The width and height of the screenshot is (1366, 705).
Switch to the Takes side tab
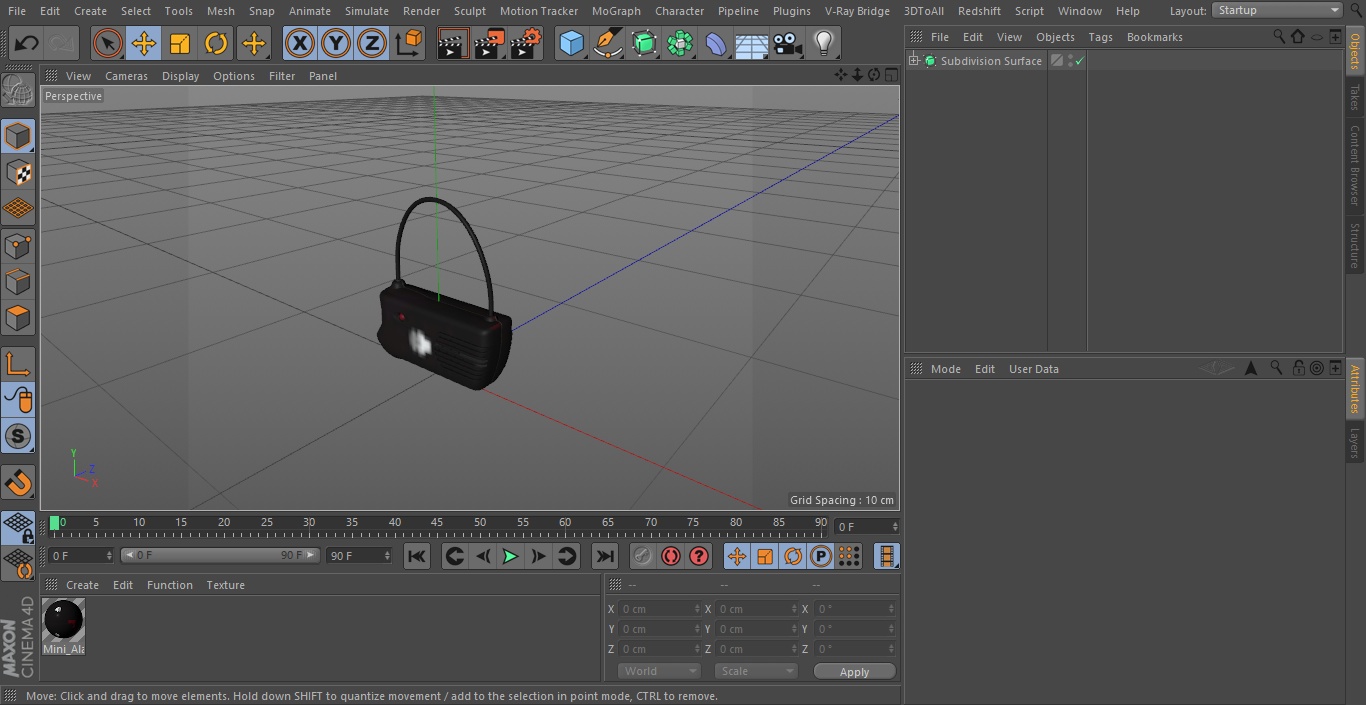coord(1355,97)
